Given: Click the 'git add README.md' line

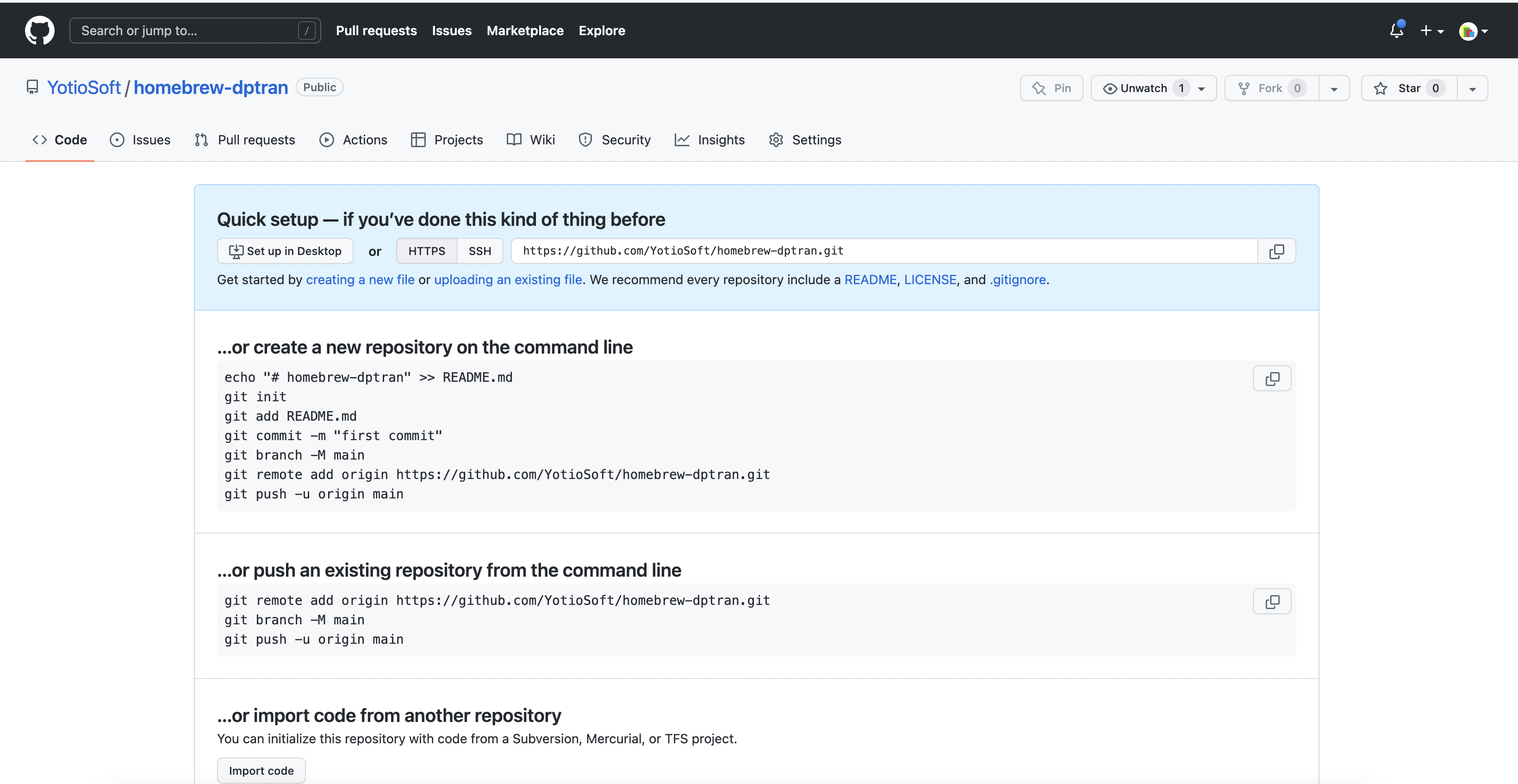Looking at the screenshot, I should (x=291, y=416).
